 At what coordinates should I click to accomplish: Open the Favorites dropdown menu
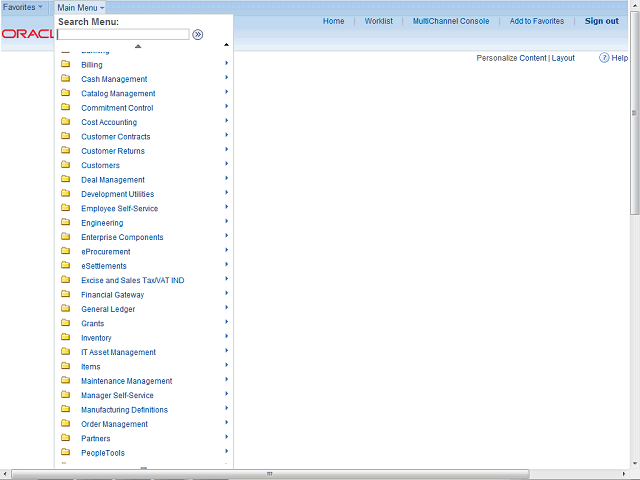[x=22, y=7]
